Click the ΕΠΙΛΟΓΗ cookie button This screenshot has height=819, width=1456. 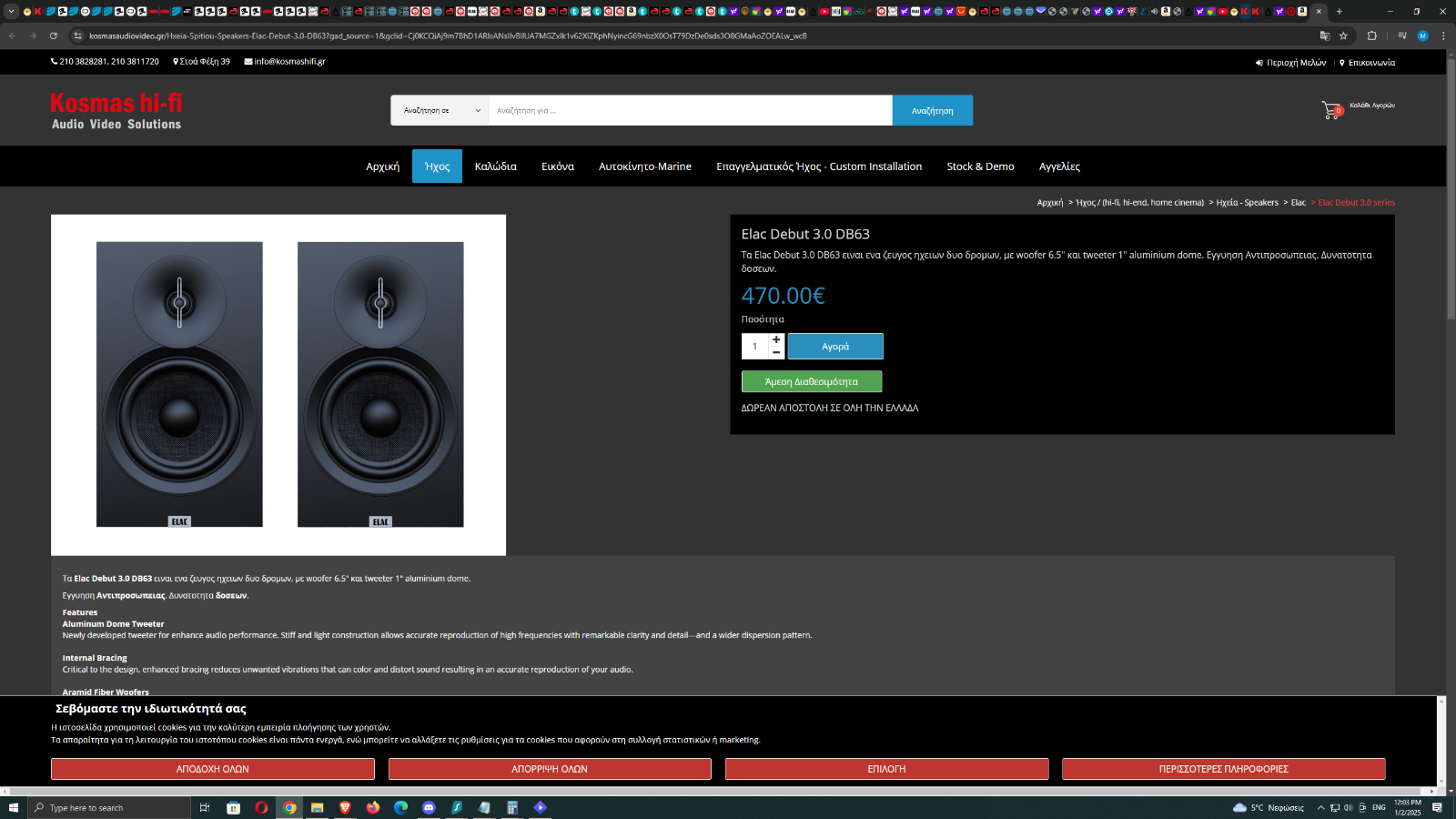tap(886, 769)
